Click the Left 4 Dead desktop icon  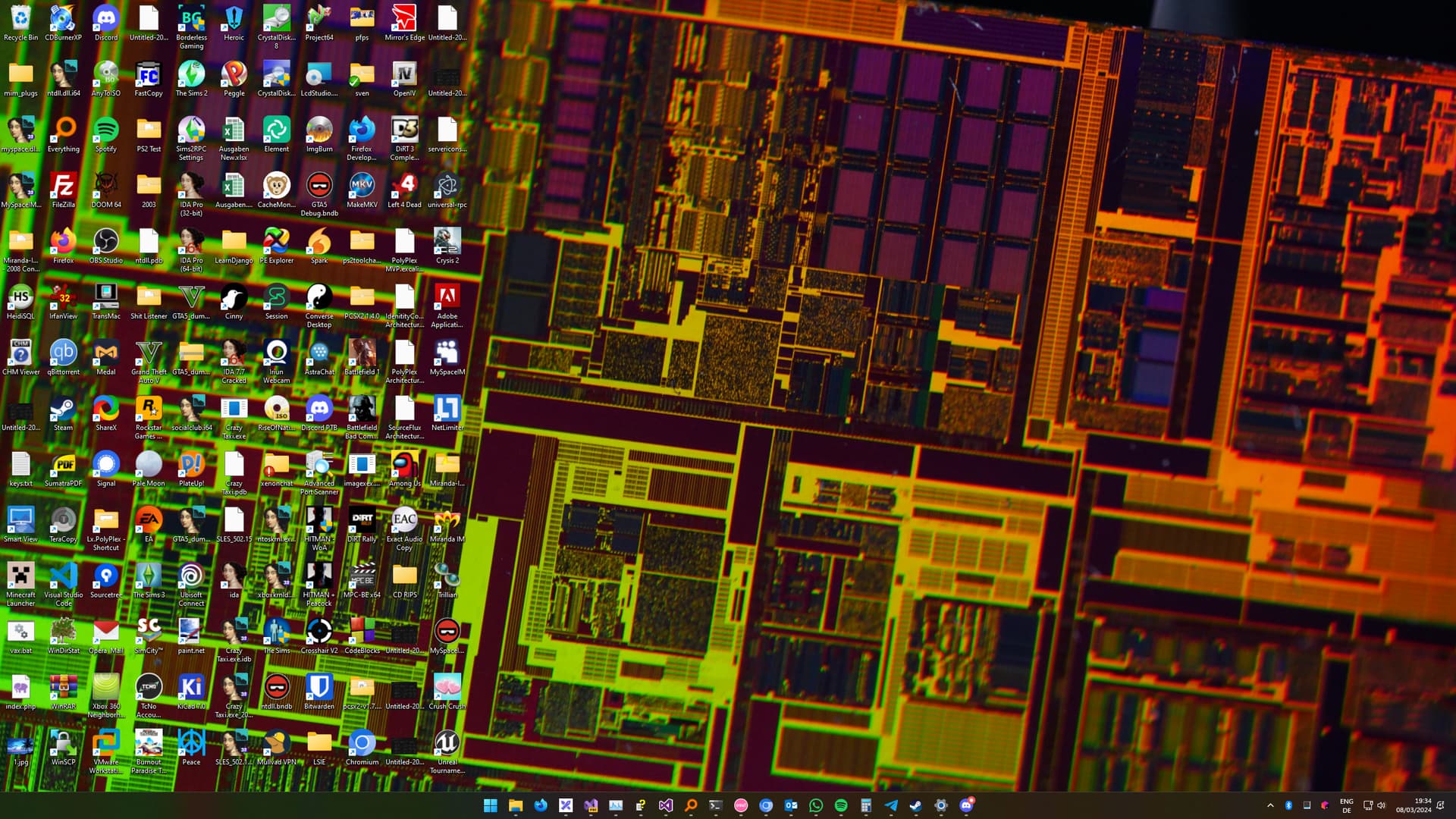(404, 190)
